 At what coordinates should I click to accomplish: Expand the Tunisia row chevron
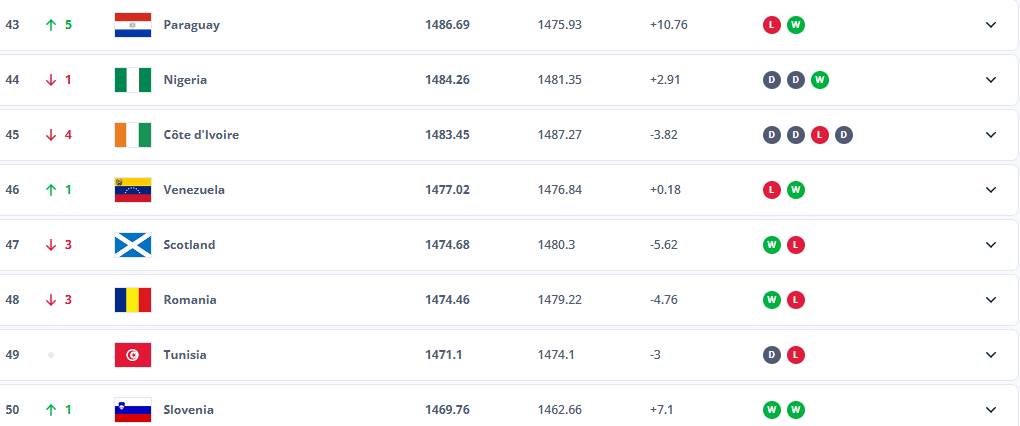991,355
